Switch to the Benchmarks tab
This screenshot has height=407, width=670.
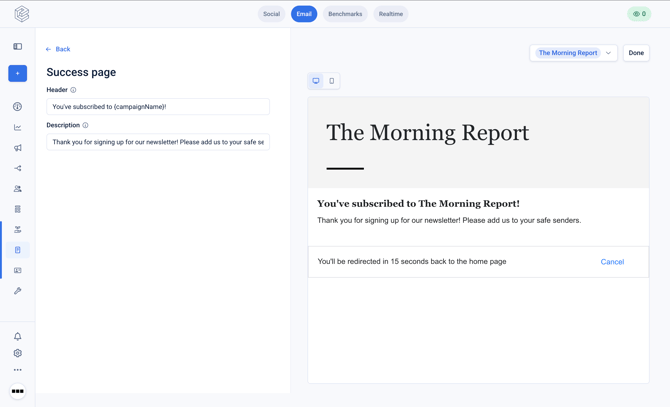click(x=345, y=14)
